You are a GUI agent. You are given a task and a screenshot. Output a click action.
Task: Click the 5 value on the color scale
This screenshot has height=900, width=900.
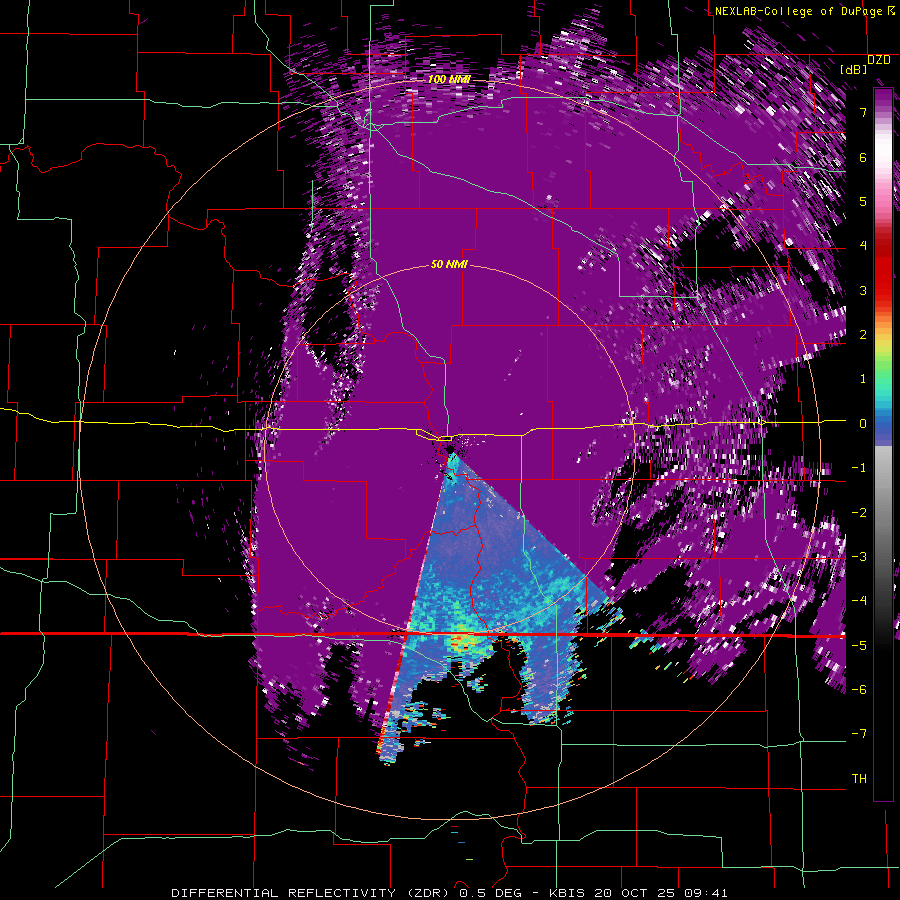coord(863,201)
